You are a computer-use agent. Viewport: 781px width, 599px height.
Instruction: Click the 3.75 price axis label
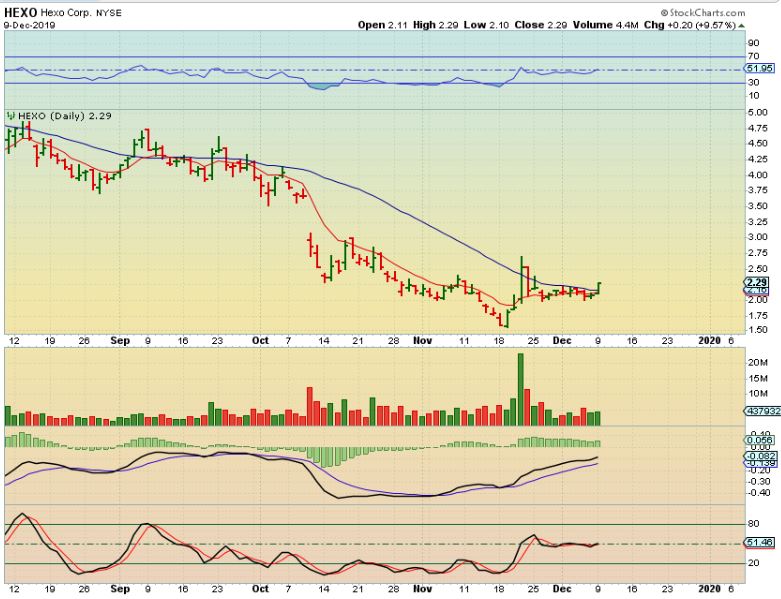(758, 191)
